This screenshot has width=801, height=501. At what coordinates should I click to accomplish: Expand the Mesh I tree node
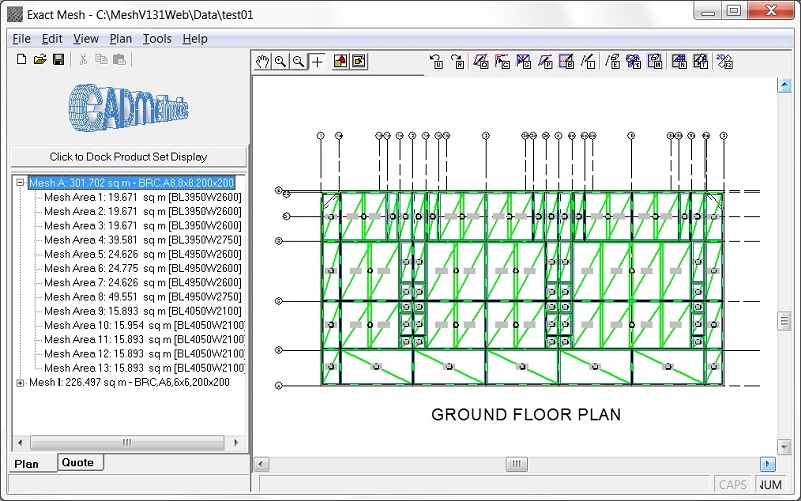(x=20, y=382)
